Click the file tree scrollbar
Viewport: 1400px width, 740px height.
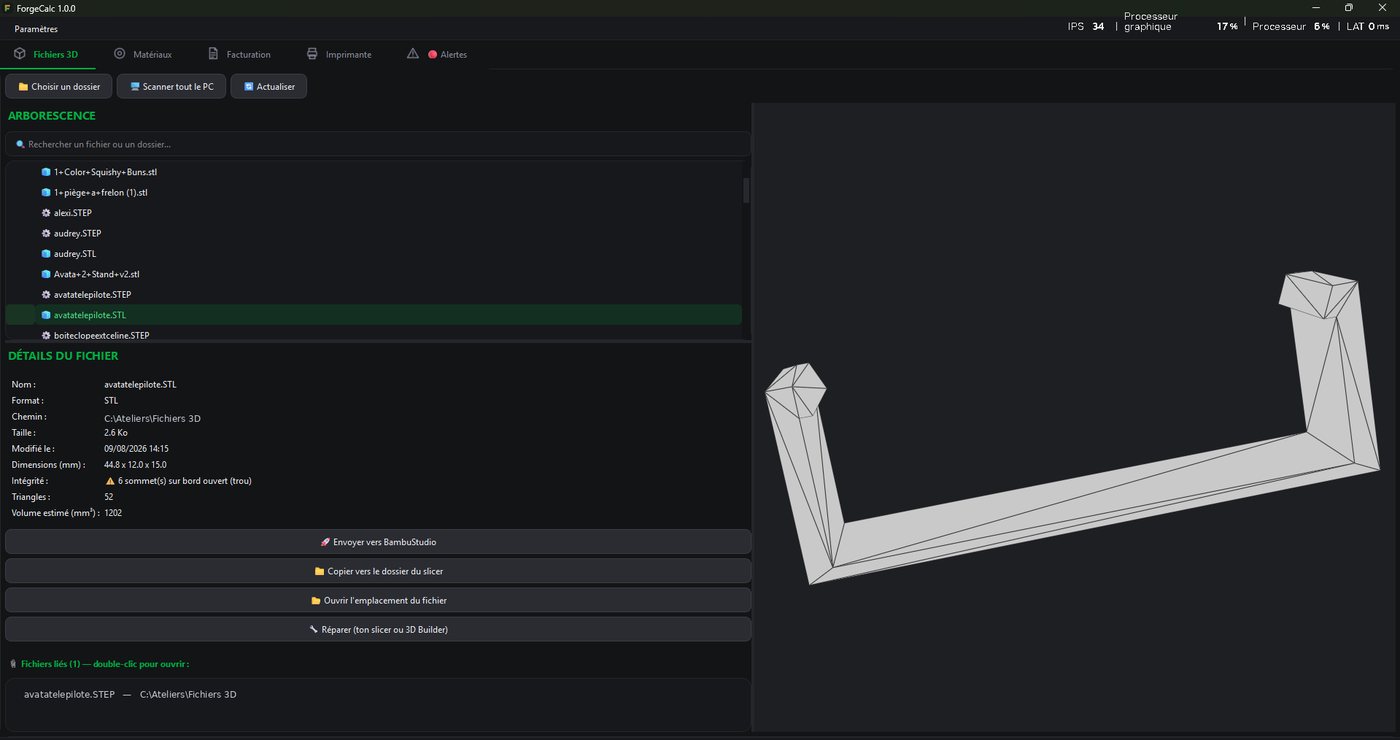(x=746, y=190)
